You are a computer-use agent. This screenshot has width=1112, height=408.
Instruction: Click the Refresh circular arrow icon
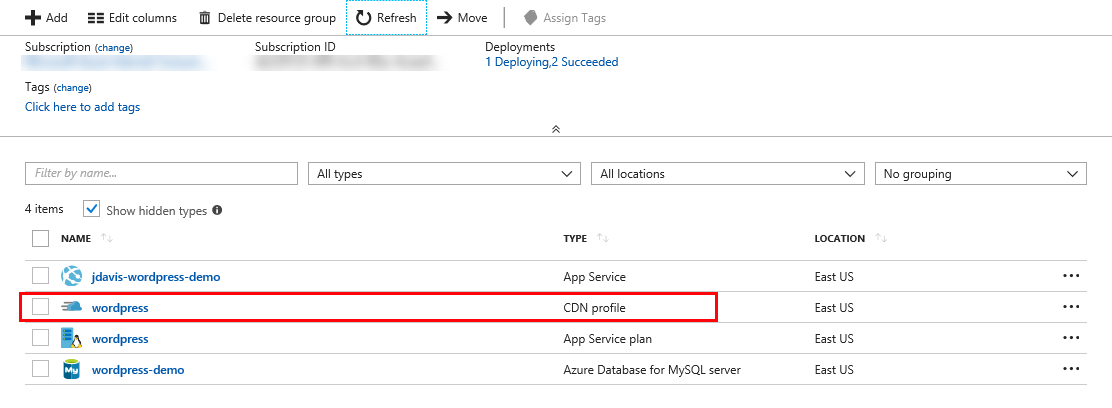click(x=364, y=18)
